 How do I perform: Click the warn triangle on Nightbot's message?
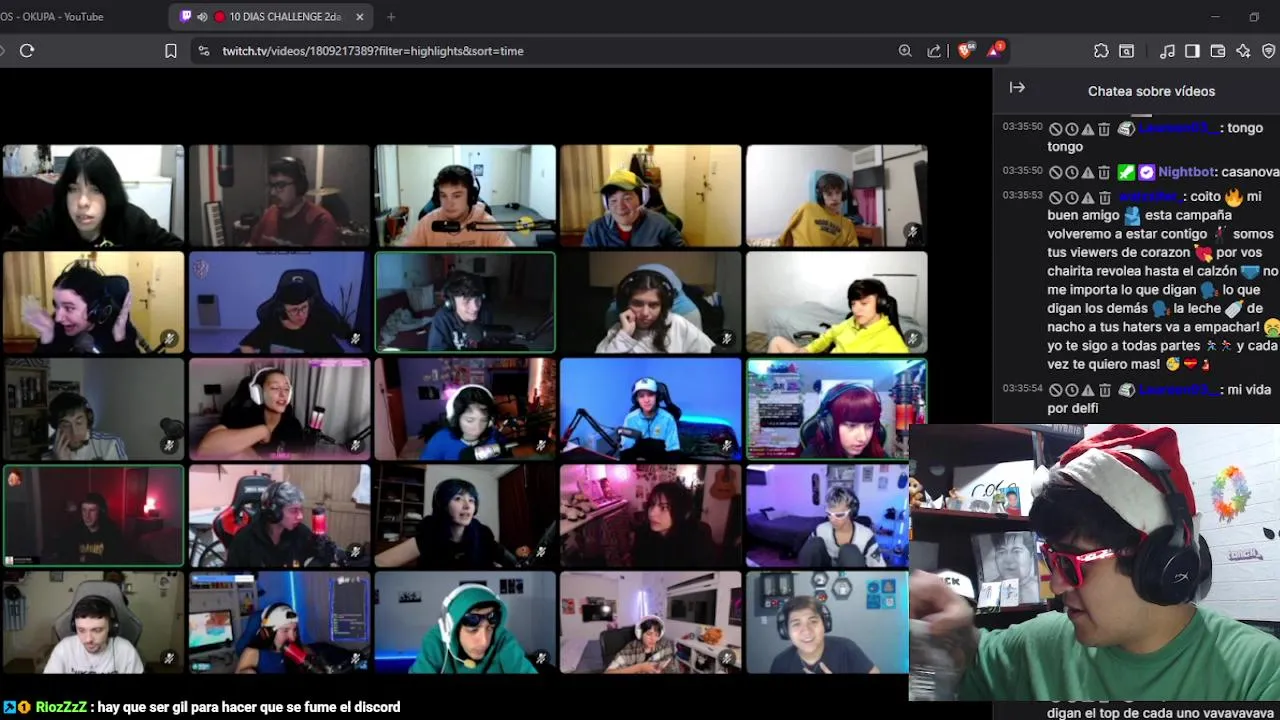coord(1087,173)
